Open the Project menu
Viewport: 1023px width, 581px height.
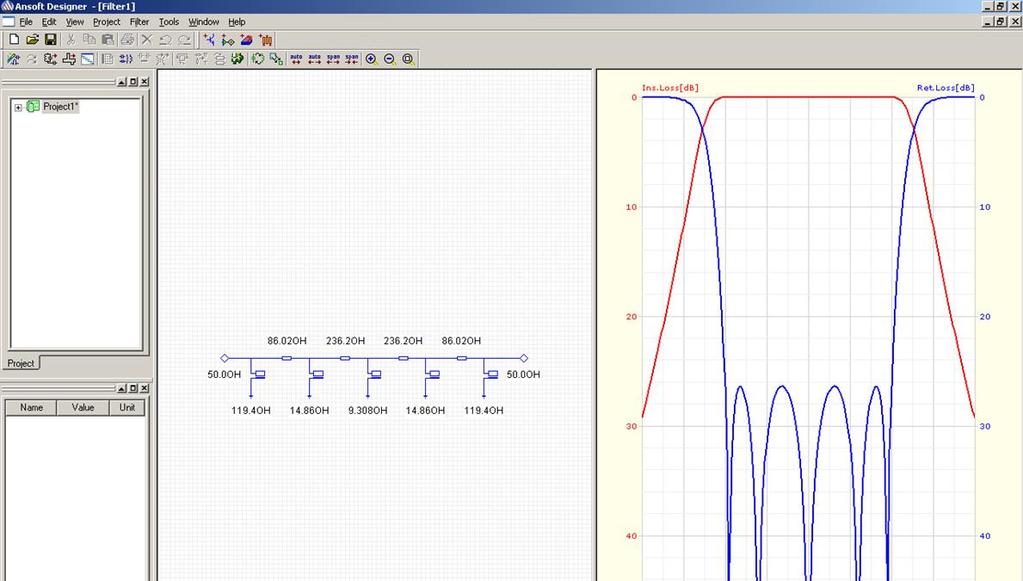106,22
